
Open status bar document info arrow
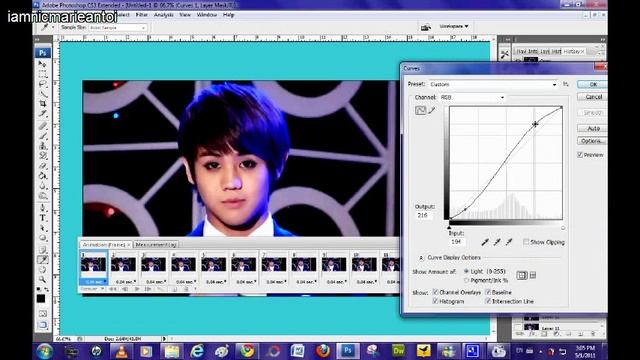(x=164, y=339)
